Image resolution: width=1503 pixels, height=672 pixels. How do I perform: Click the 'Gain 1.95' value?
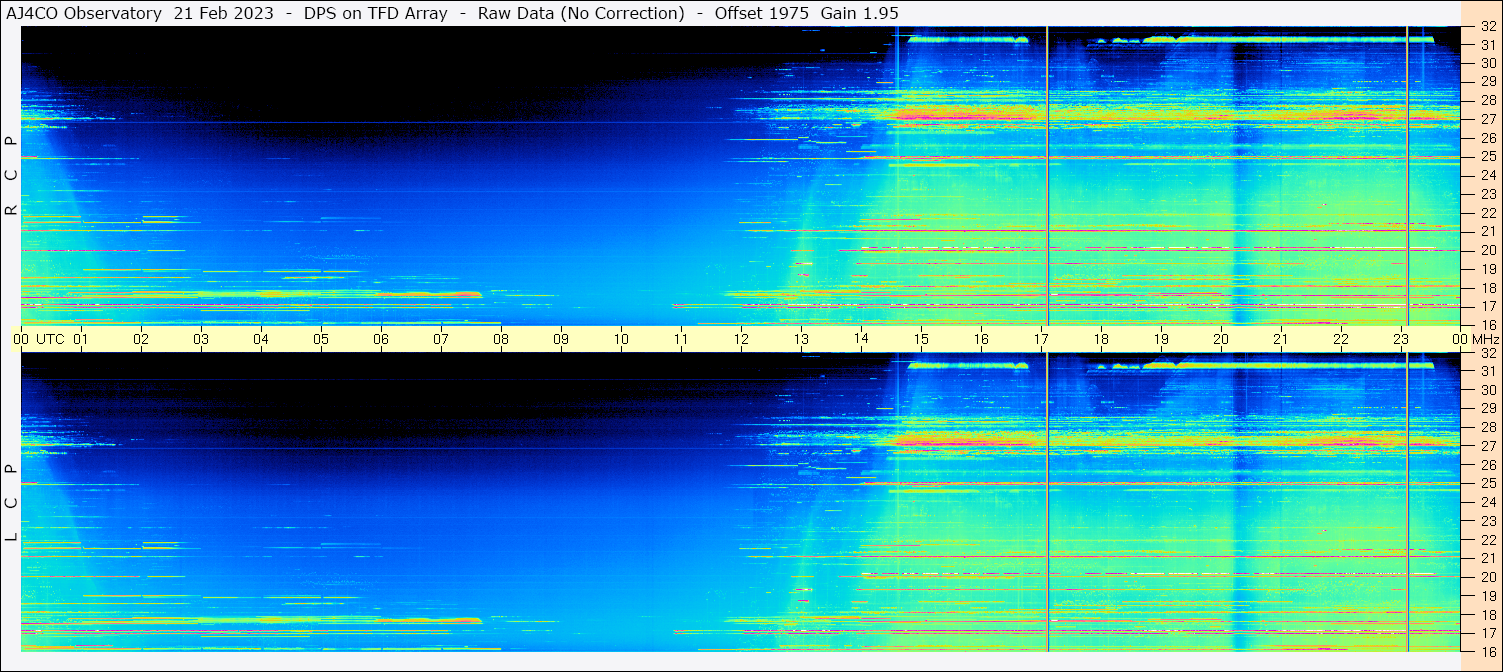(x=859, y=13)
